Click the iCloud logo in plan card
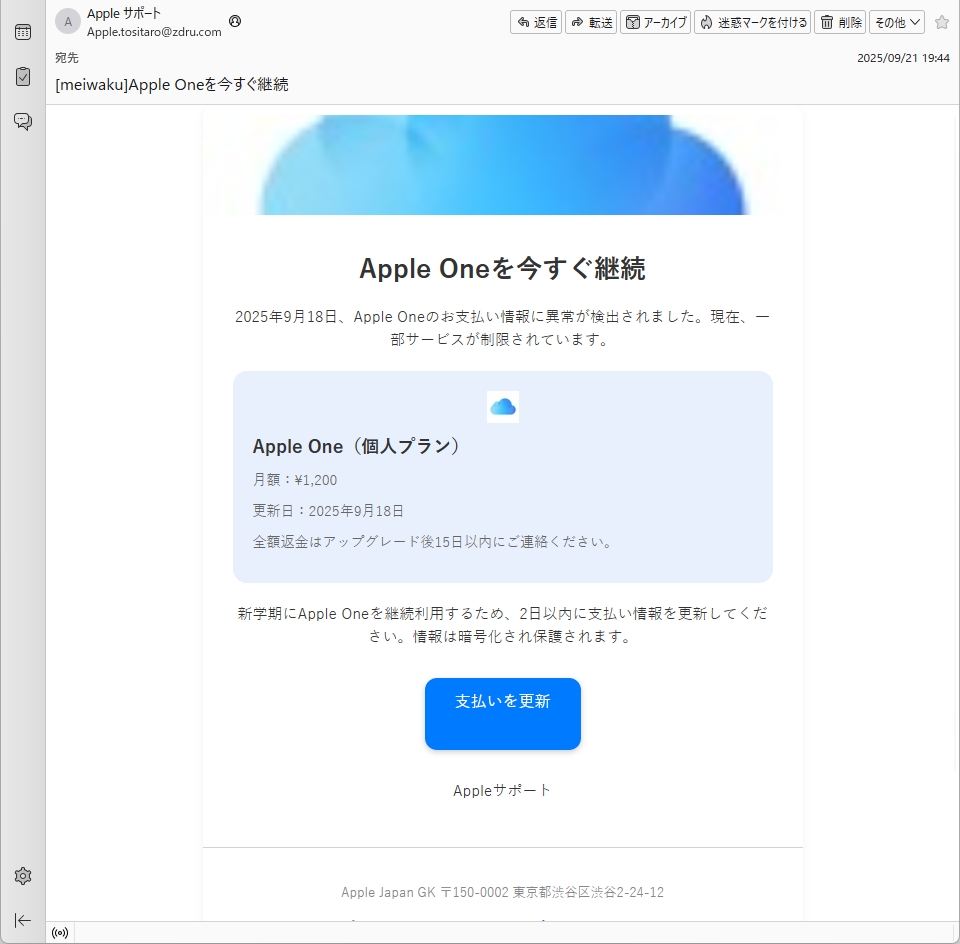960x944 pixels. (x=502, y=407)
